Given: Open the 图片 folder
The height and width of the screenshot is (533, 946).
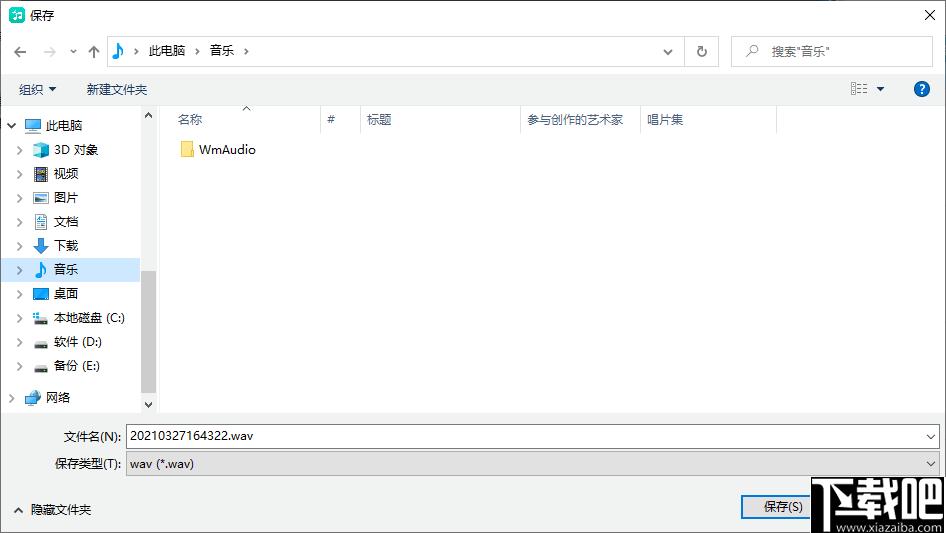Looking at the screenshot, I should (x=66, y=197).
